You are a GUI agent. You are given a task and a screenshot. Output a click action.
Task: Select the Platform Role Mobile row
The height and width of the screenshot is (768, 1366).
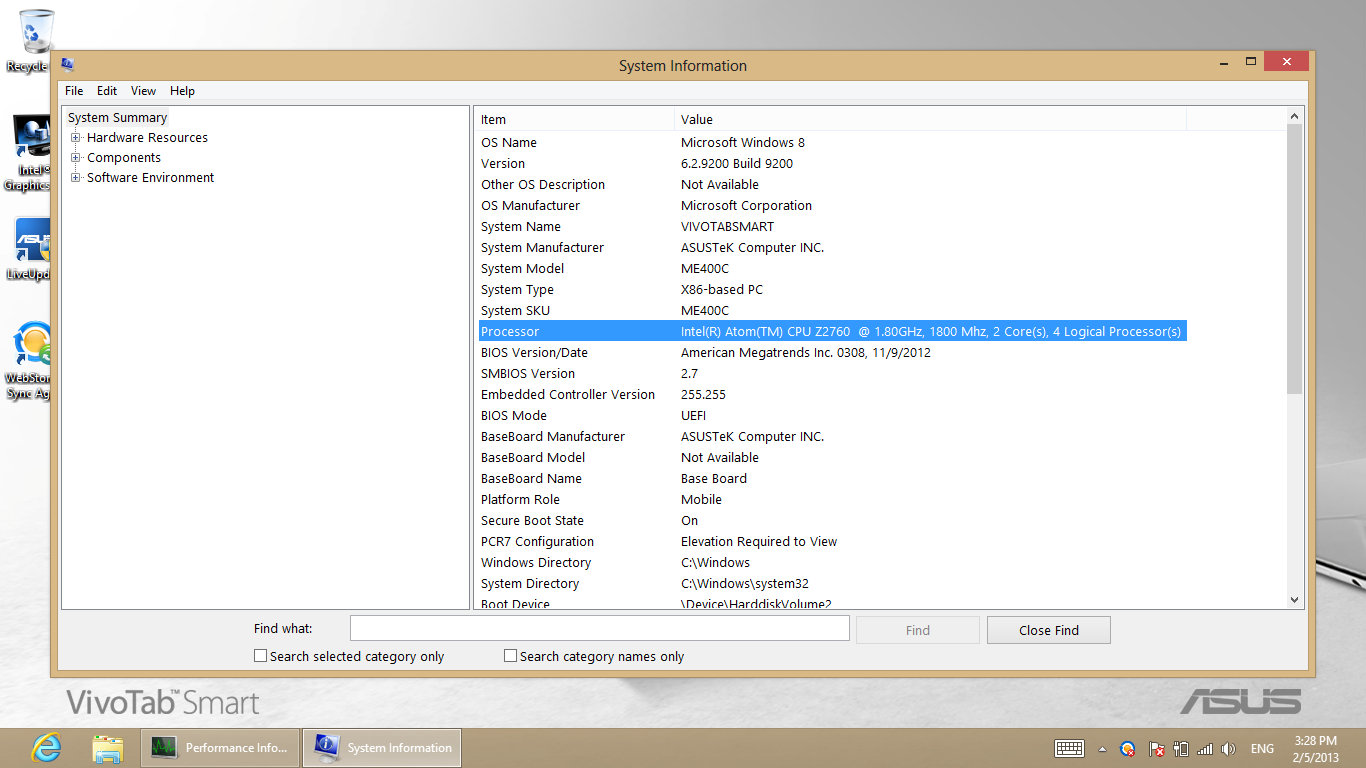[x=832, y=499]
